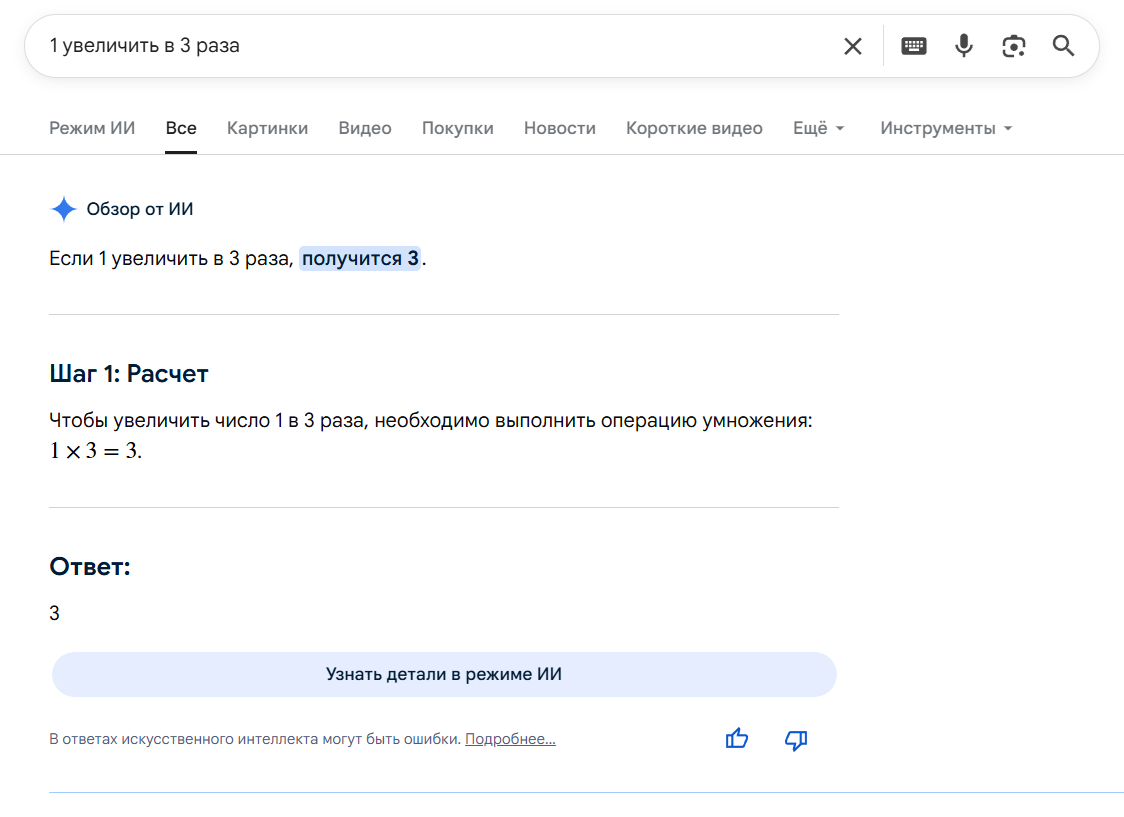Switch to Короткие видео tab
Screen dimensions: 1124x817
(x=694, y=128)
